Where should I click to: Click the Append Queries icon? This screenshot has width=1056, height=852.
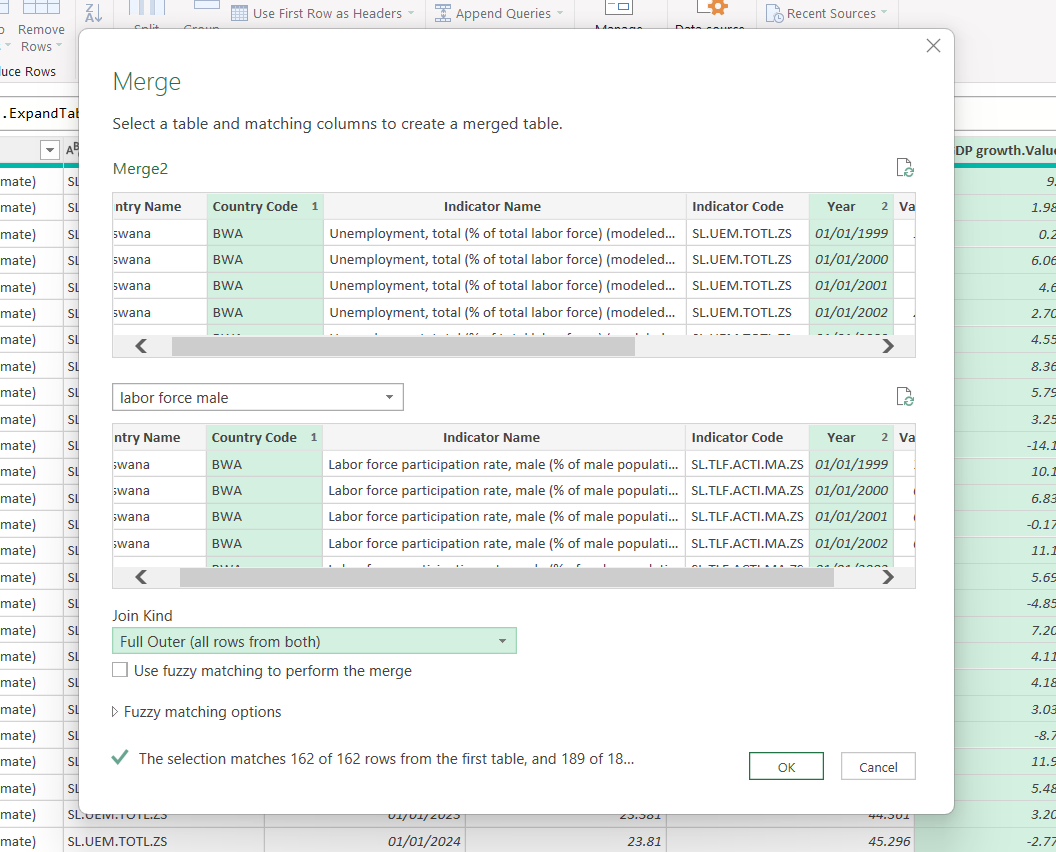pyautogui.click(x=442, y=13)
